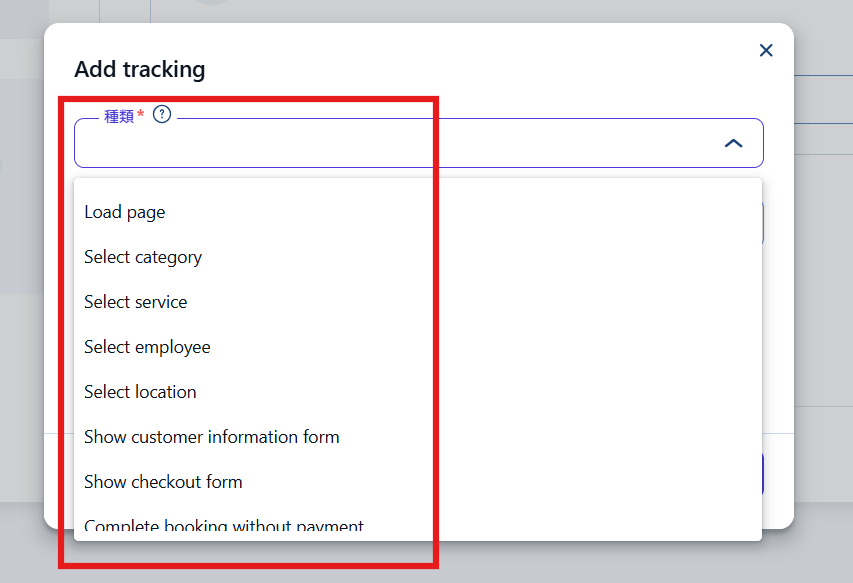Pick the "Select location" option

pos(140,392)
